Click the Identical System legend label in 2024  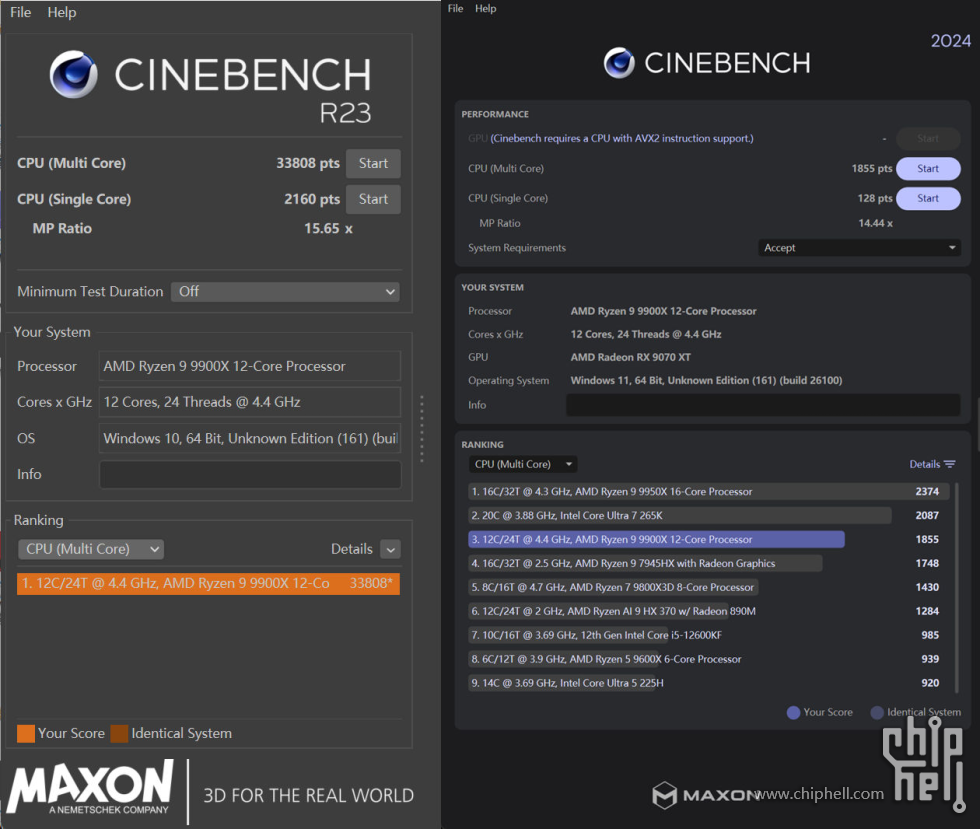(924, 712)
